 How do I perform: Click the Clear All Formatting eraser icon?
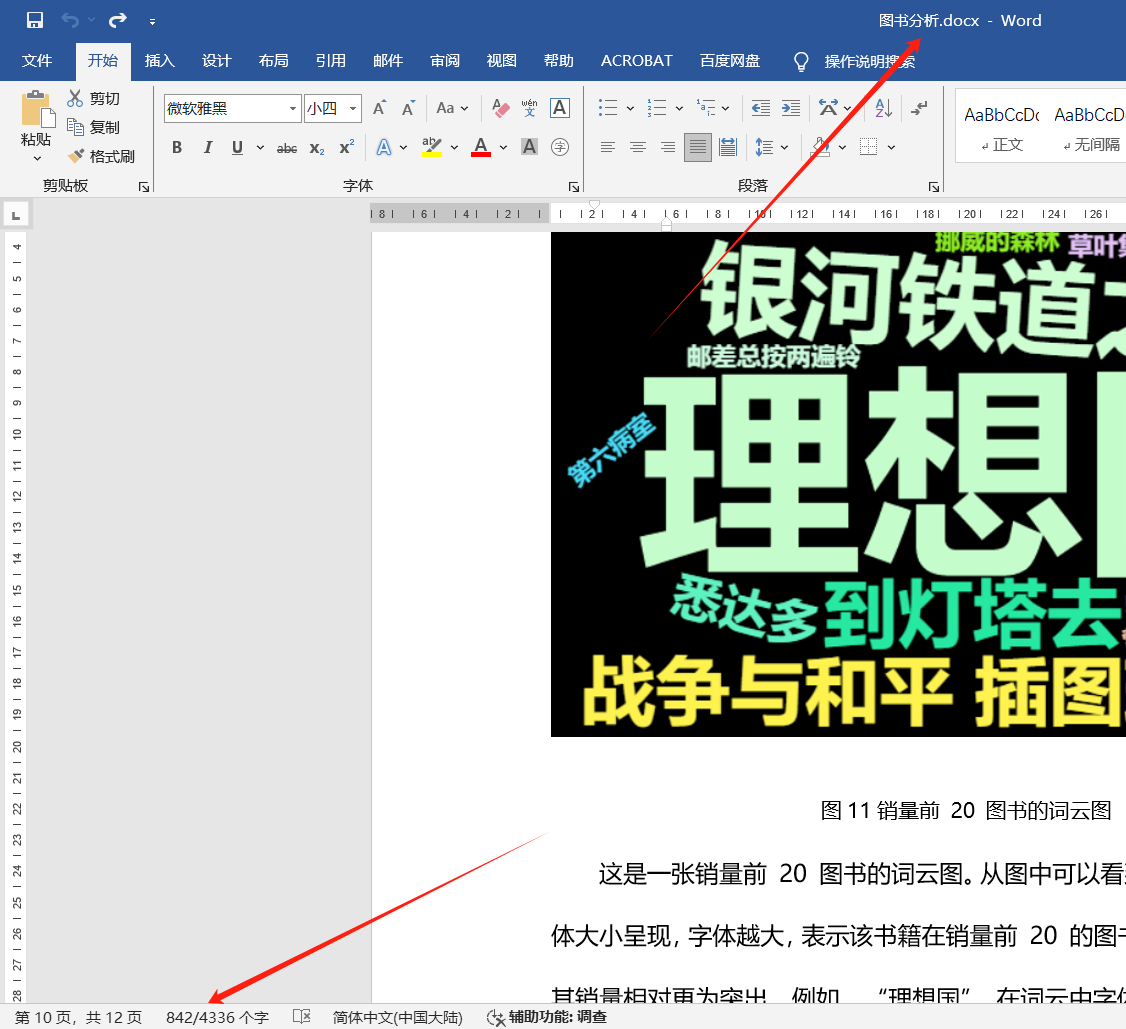click(501, 108)
